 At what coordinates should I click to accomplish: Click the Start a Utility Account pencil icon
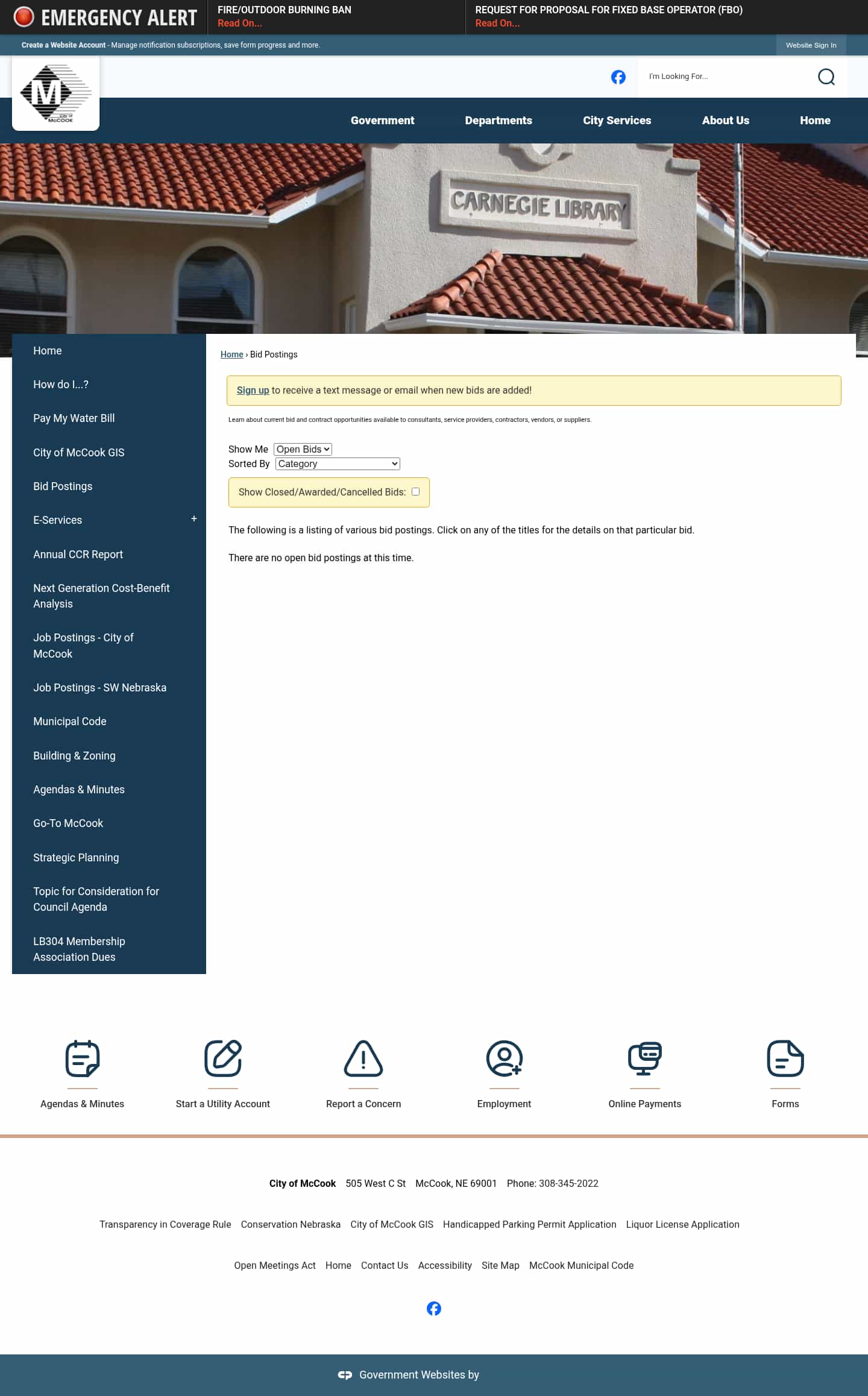click(x=223, y=1058)
